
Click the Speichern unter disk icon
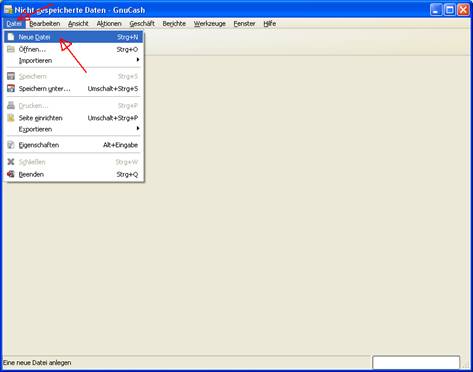click(11, 89)
